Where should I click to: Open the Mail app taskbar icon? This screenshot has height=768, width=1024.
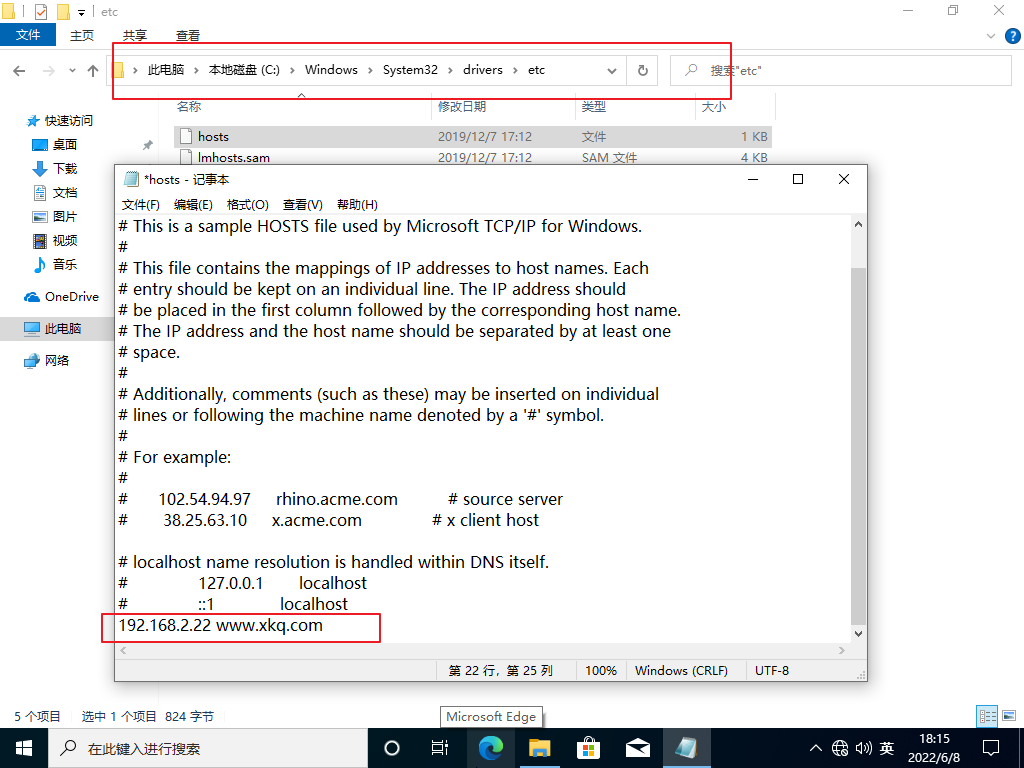[x=637, y=748]
